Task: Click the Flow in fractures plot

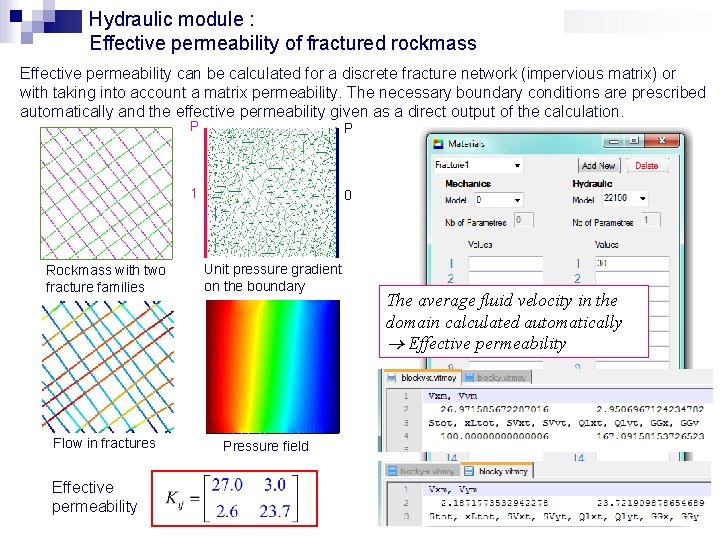Action: (107, 366)
